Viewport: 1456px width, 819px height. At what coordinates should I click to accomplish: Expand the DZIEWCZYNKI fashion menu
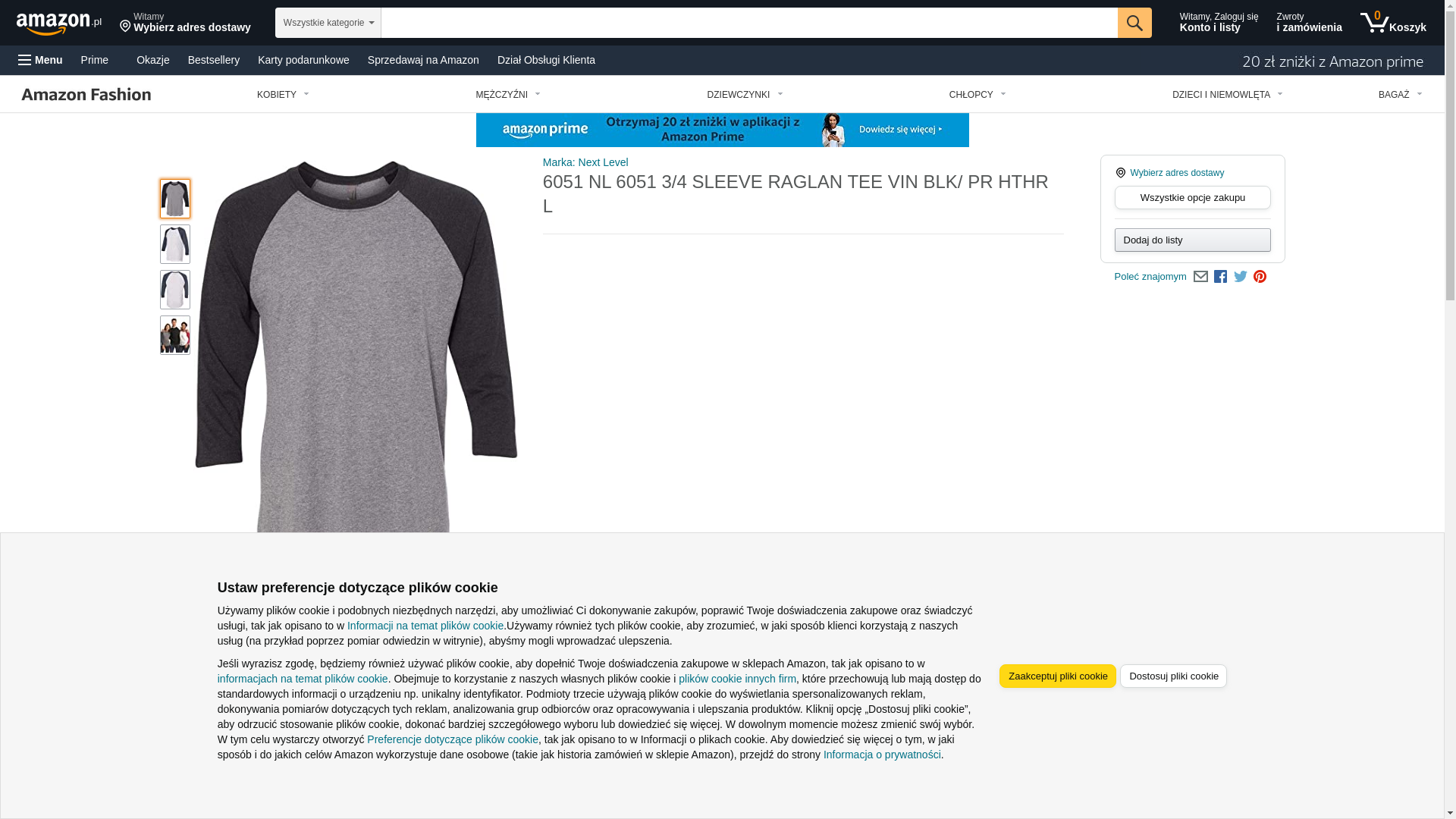[745, 95]
